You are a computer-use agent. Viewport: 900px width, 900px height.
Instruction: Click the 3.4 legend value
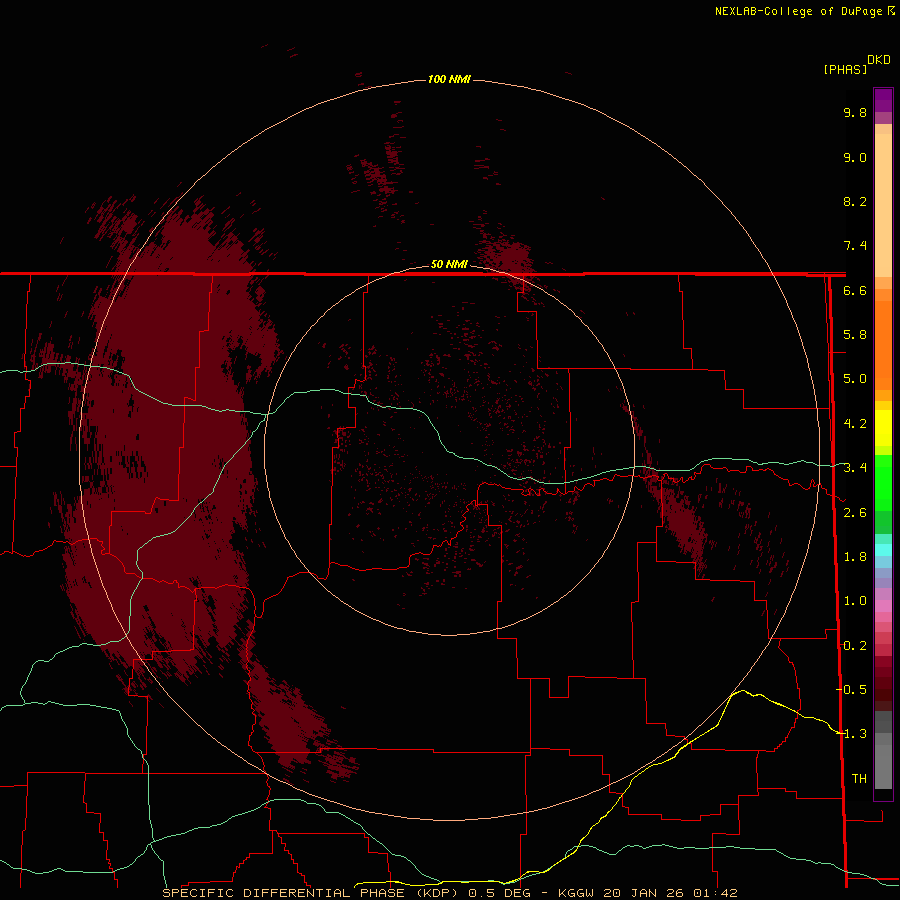pyautogui.click(x=855, y=468)
